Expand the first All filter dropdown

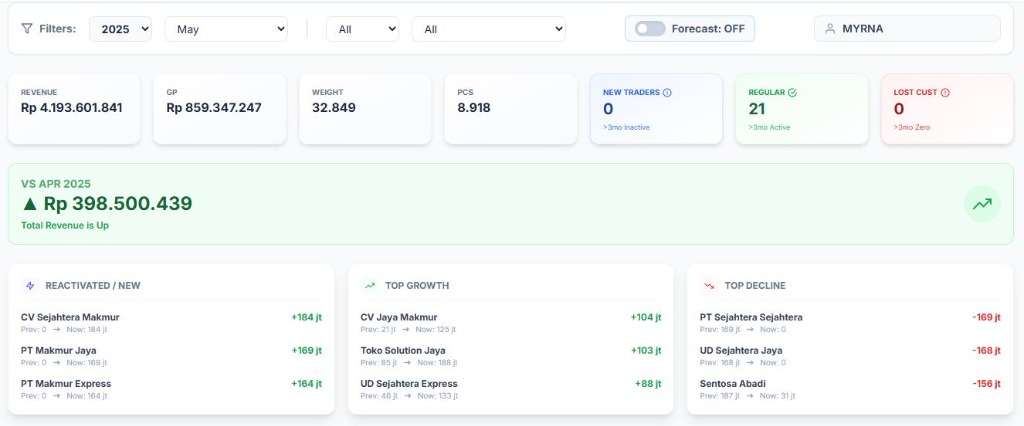(362, 29)
